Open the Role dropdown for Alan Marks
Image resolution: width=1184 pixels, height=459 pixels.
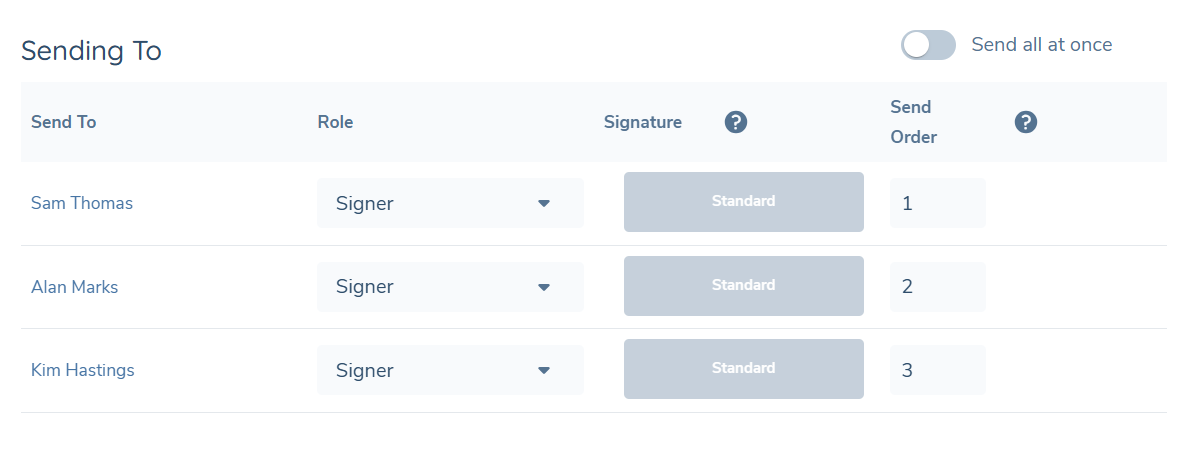pos(450,287)
